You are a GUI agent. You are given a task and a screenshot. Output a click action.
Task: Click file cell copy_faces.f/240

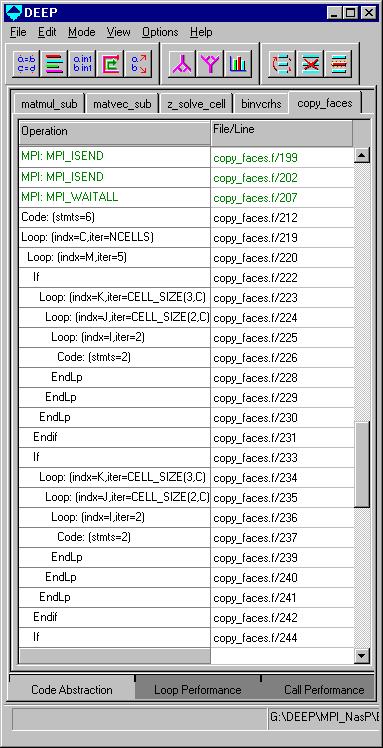pyautogui.click(x=283, y=578)
